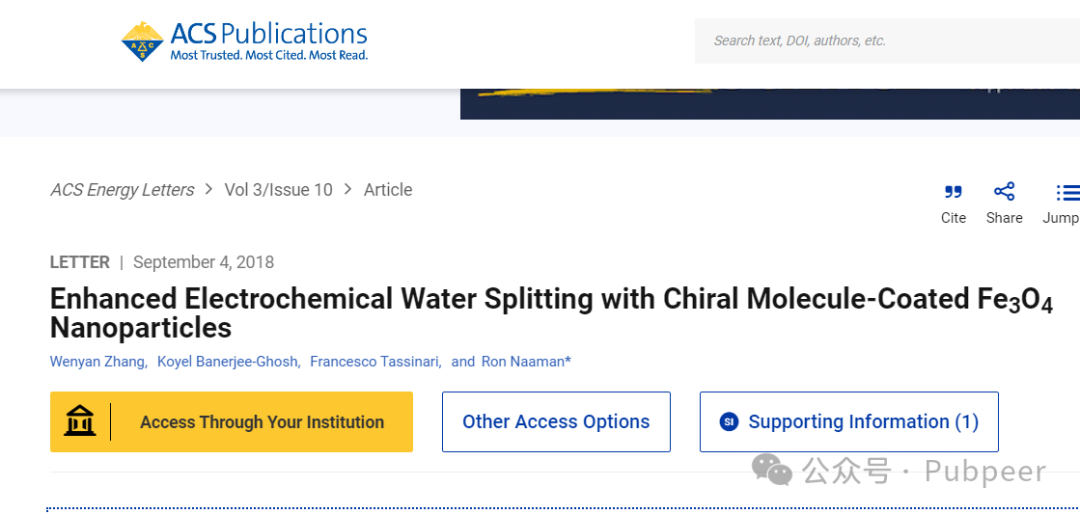Select corresponding author Ron Naaman
The width and height of the screenshot is (1080, 514).
525,361
